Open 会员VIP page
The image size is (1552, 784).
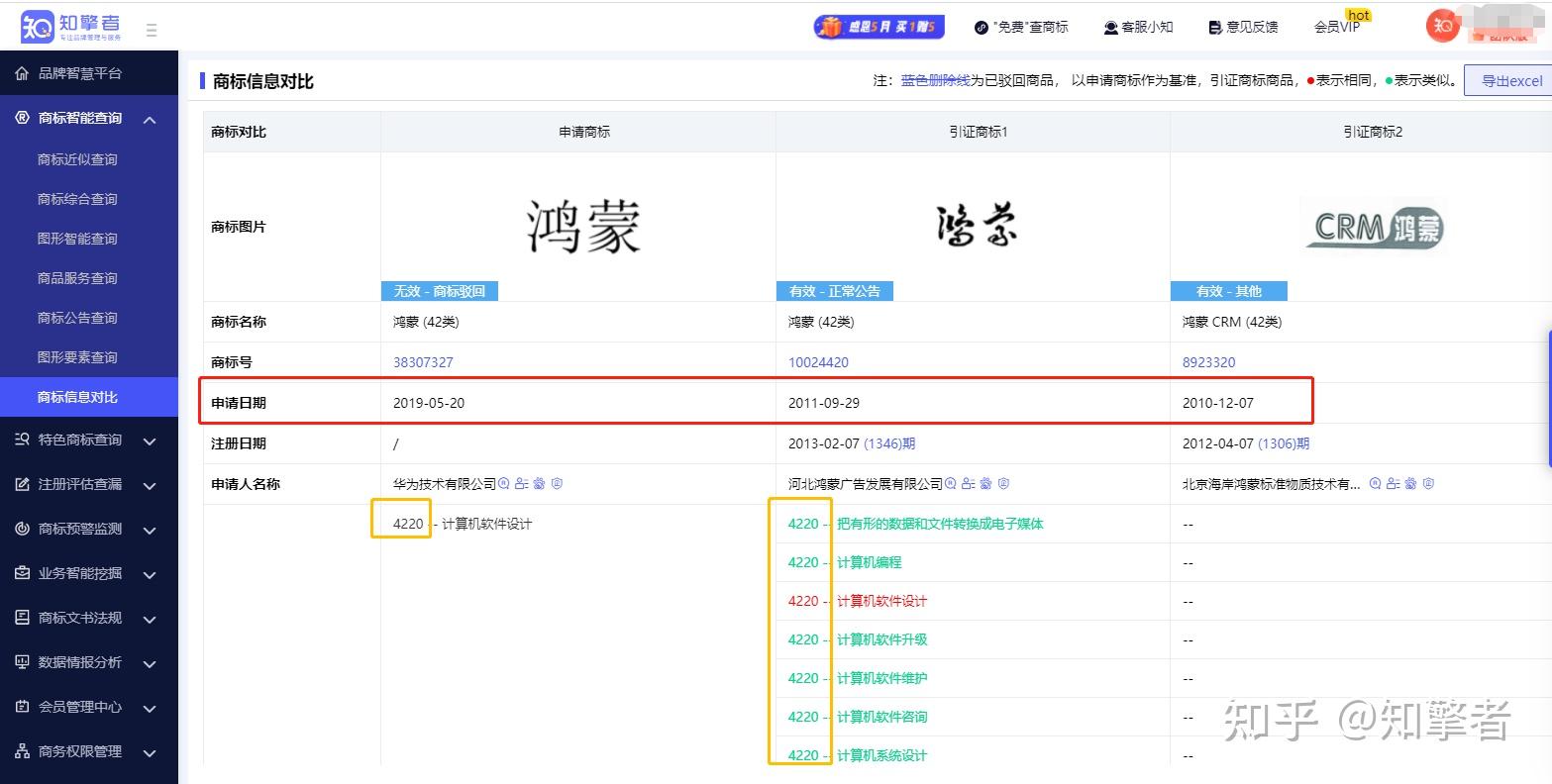pyautogui.click(x=1336, y=27)
